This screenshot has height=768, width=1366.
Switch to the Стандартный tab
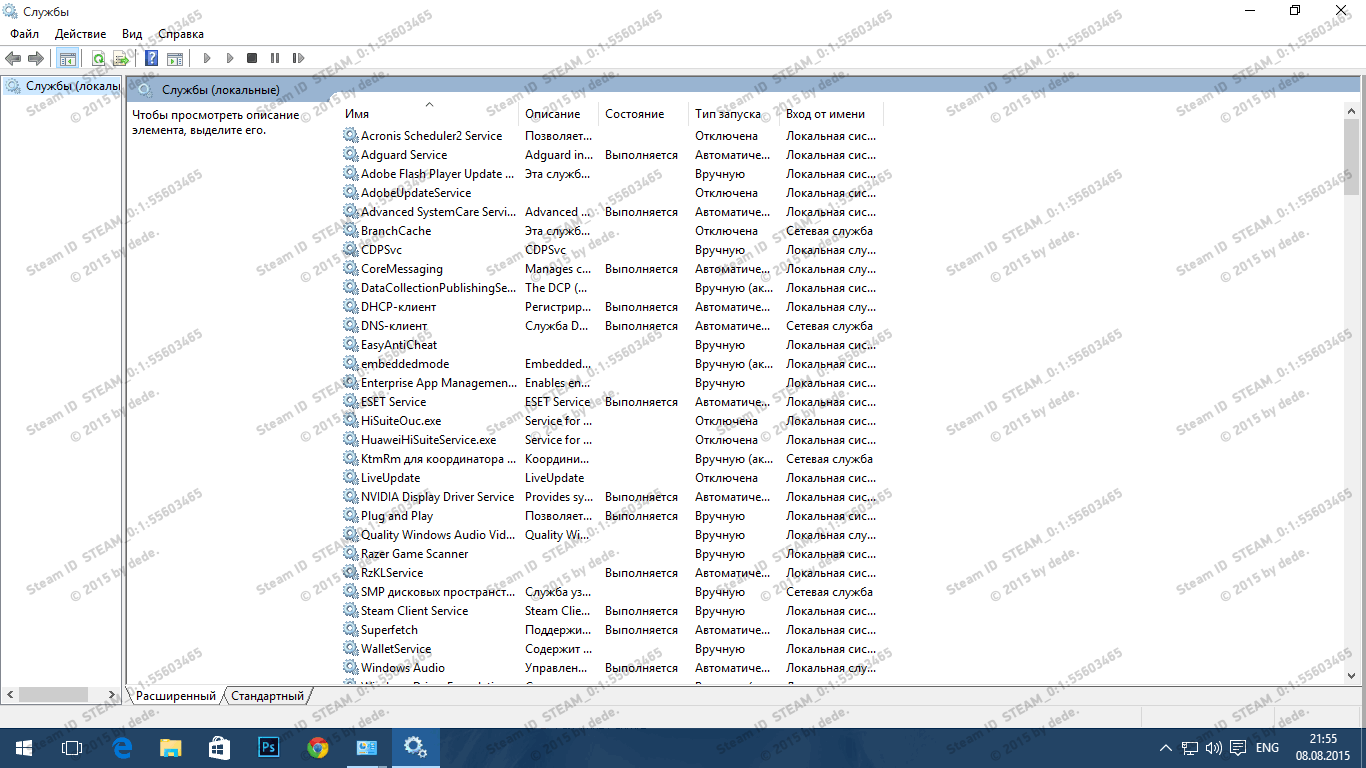point(267,695)
